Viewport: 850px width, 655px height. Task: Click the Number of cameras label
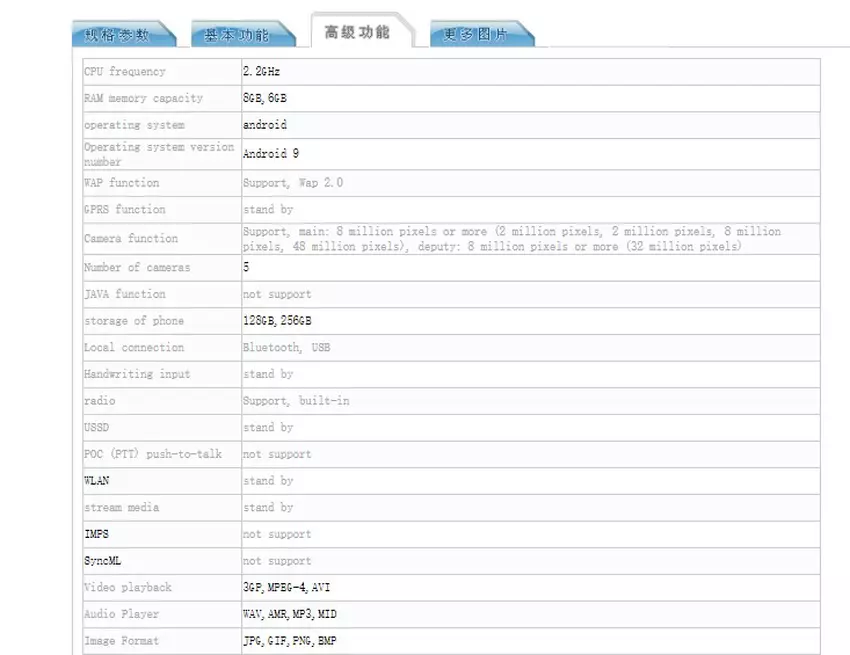click(137, 268)
